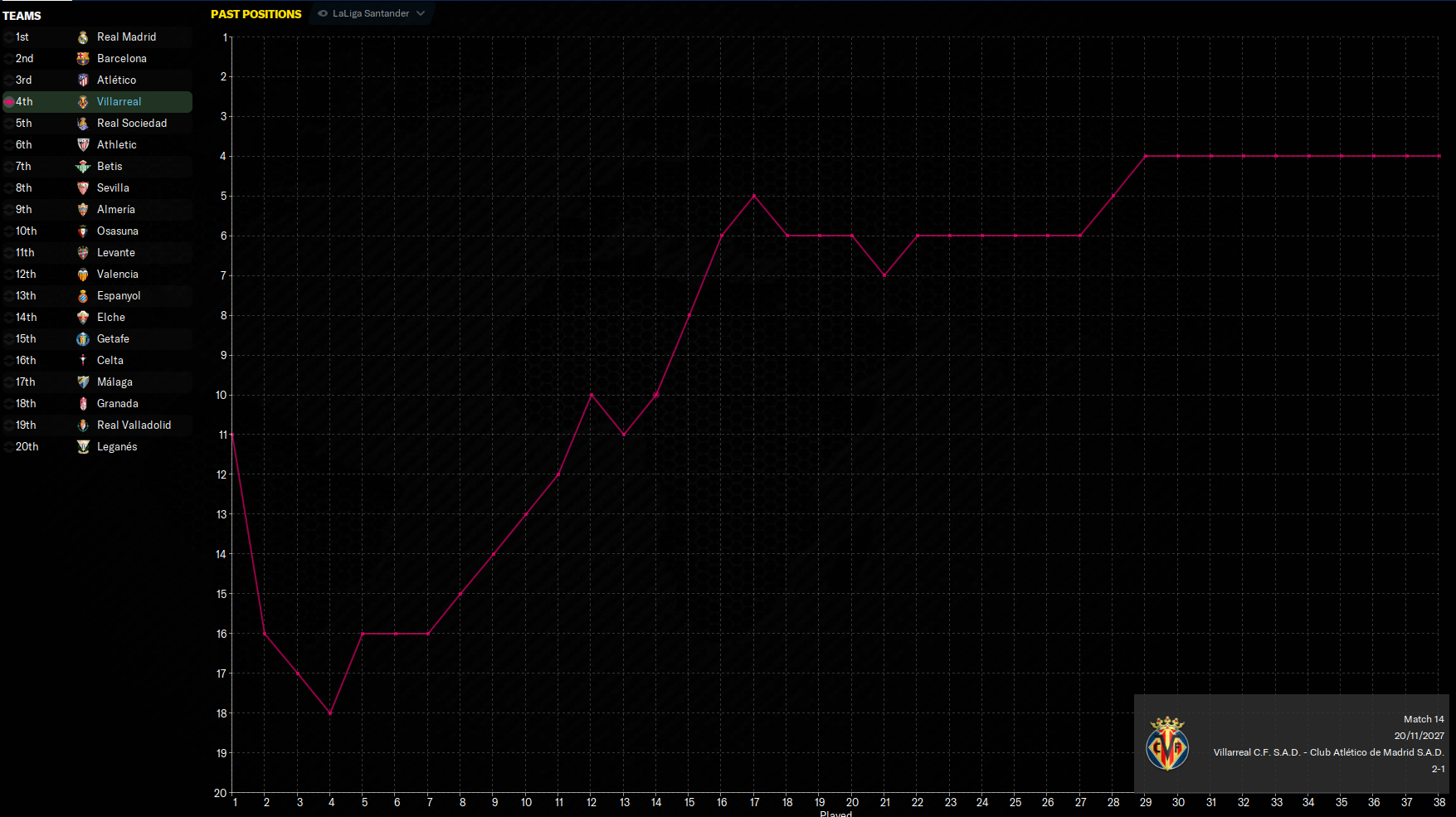Screen dimensions: 1456x817
Task: Click the Atlético club badge
Action: pyautogui.click(x=83, y=80)
